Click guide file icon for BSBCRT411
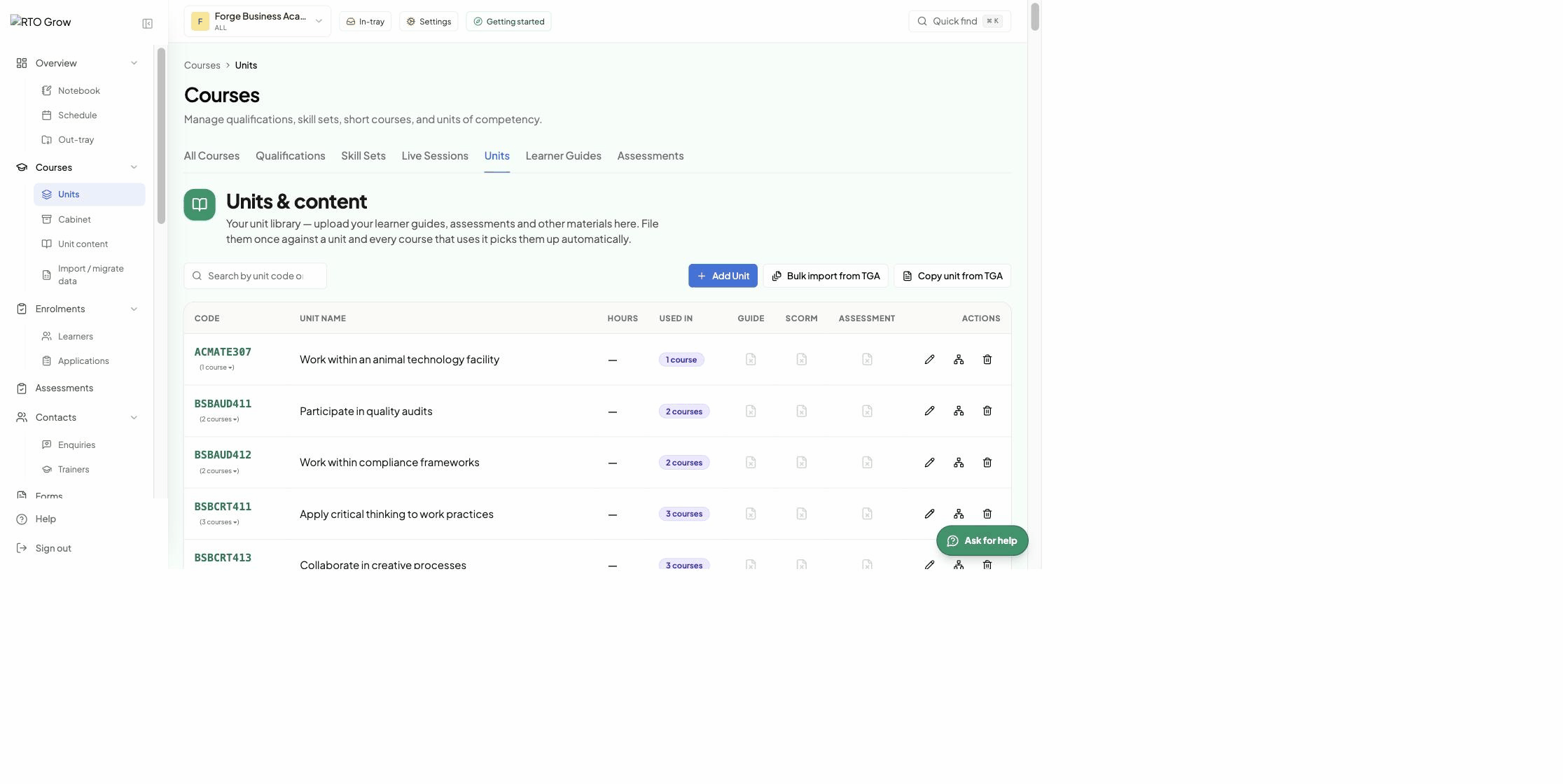 click(x=751, y=514)
